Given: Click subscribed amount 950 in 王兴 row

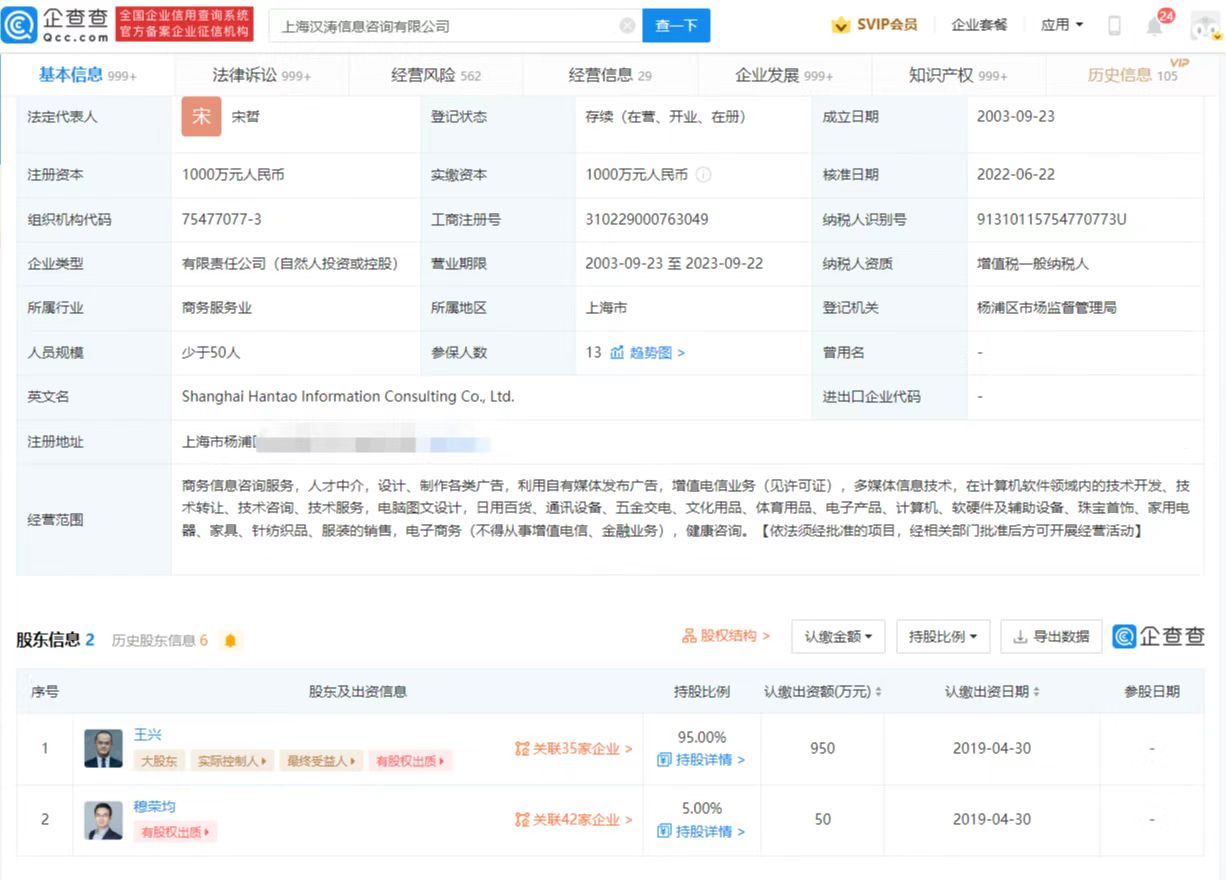Looking at the screenshot, I should 822,748.
